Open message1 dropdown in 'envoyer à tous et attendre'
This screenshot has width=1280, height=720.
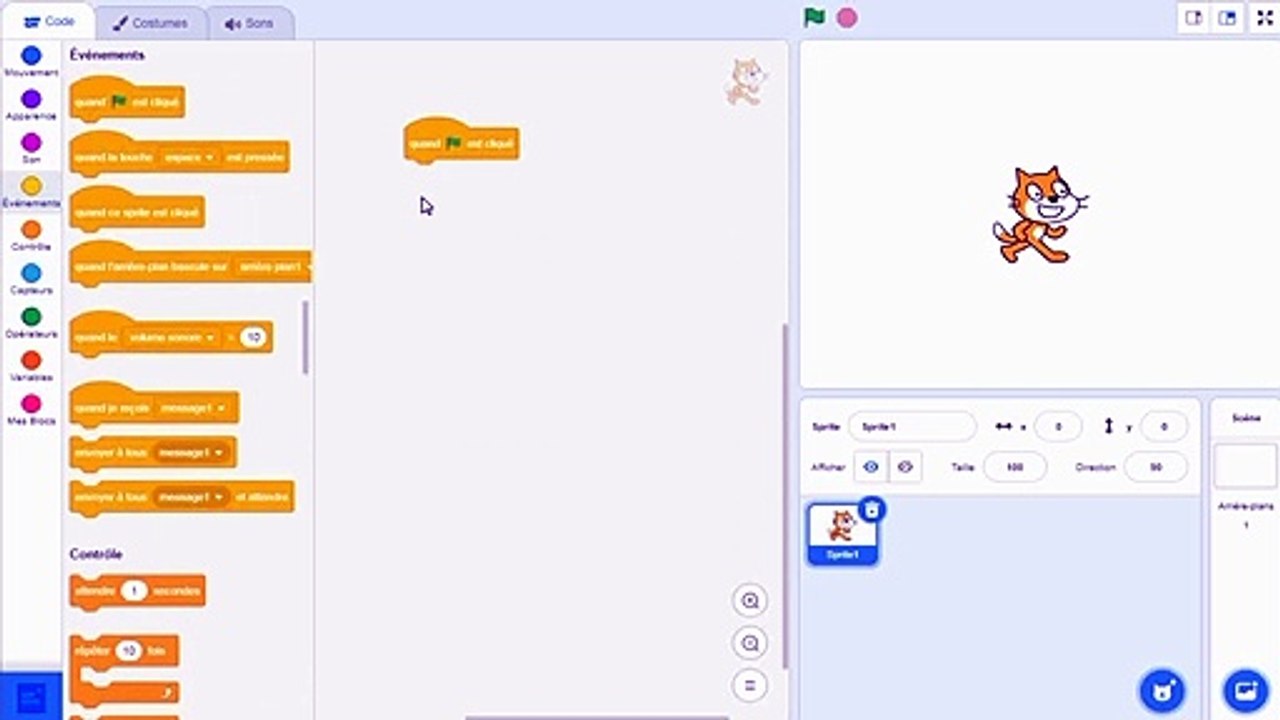(x=191, y=496)
